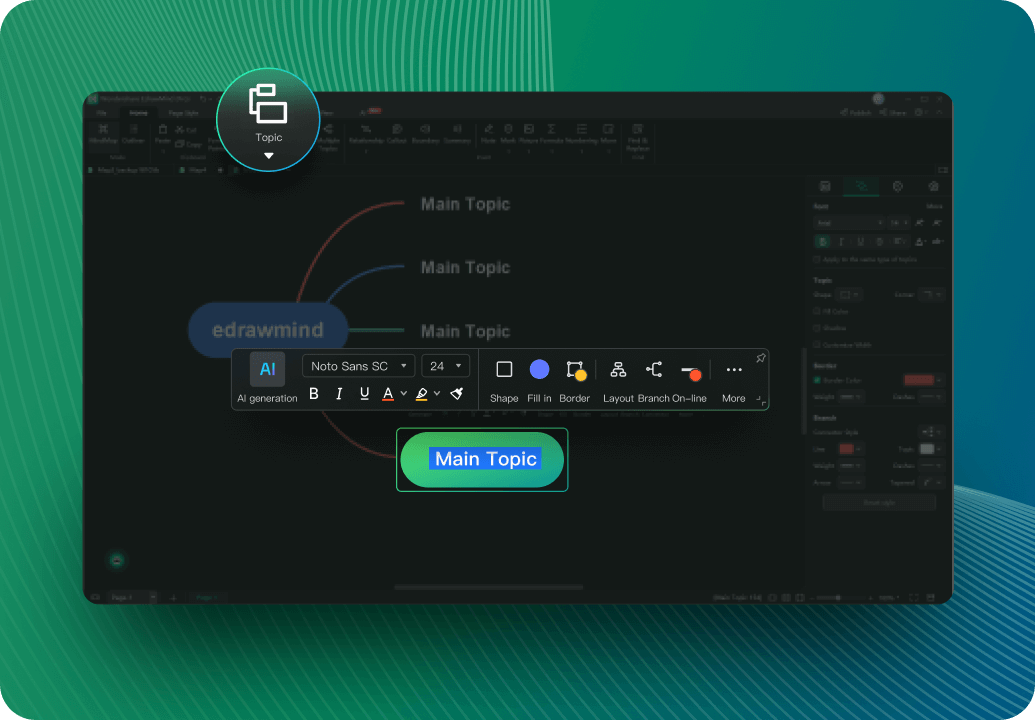
Task: Click the Mark tool in the ribbon
Action: [508, 134]
